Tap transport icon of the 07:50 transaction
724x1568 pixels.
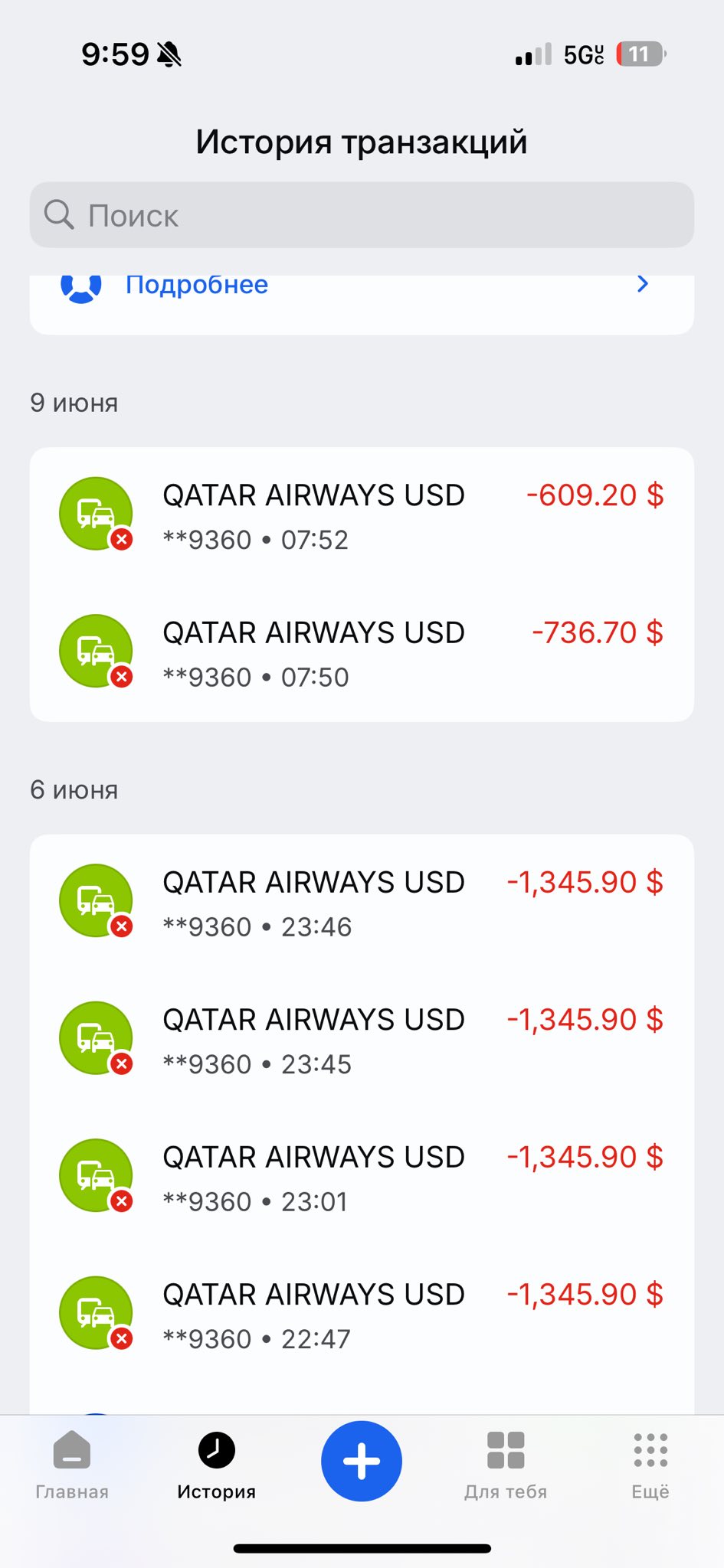[x=96, y=651]
